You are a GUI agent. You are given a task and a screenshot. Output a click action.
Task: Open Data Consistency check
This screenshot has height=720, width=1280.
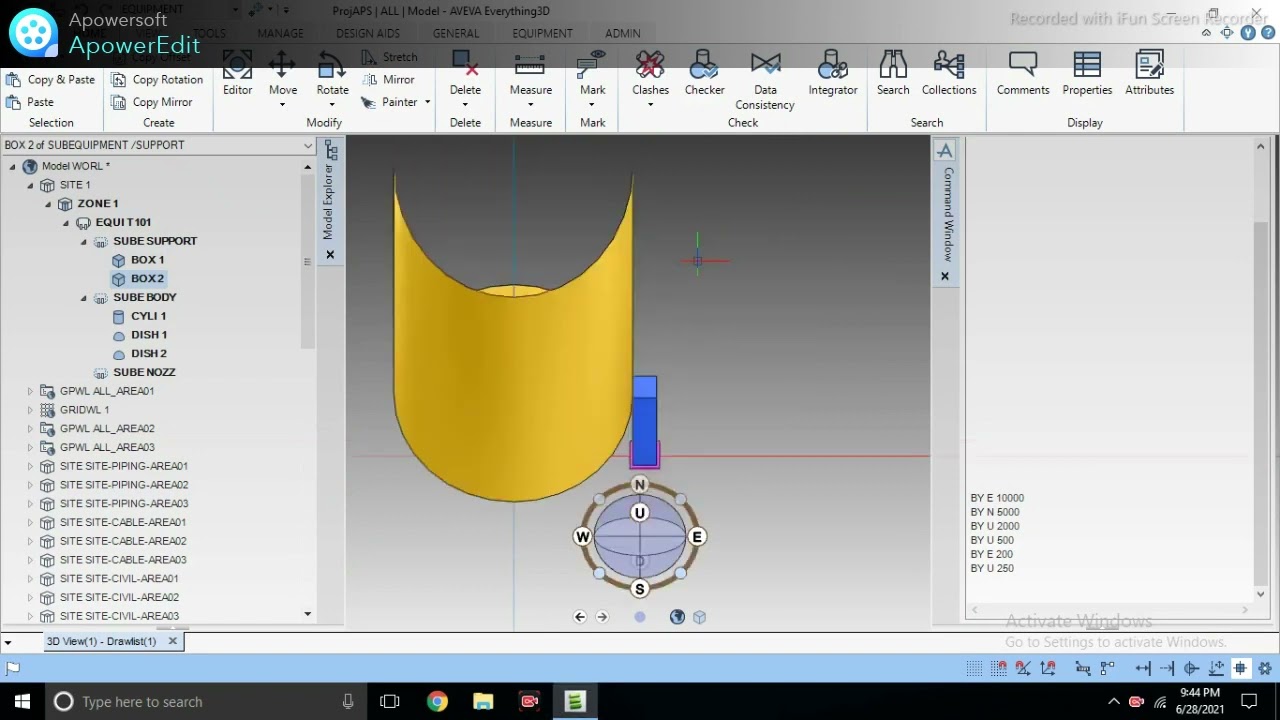(765, 80)
